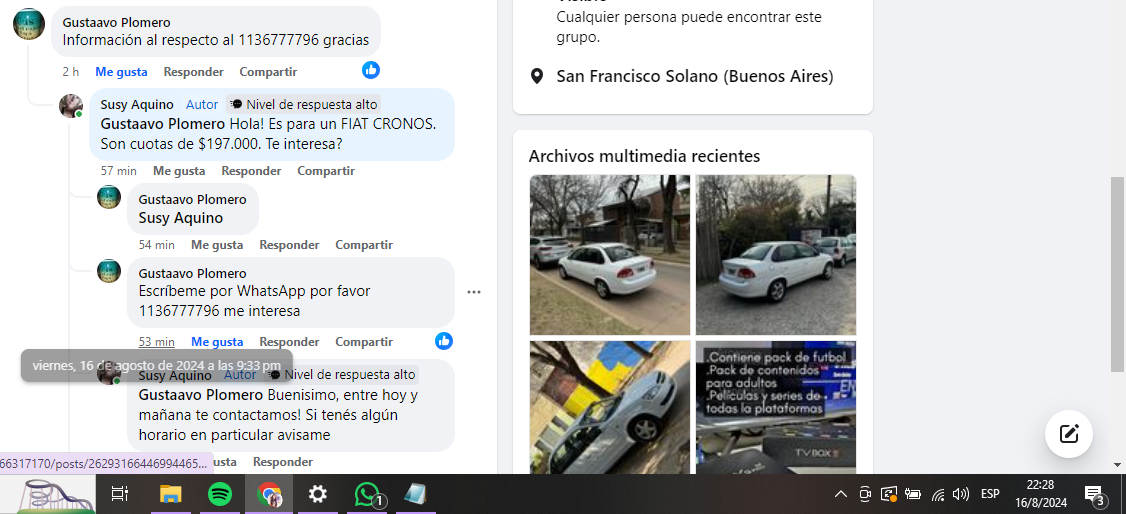Screen dimensions: 1126x514
Task: Open File Explorer from the taskbar
Action: (x=171, y=494)
